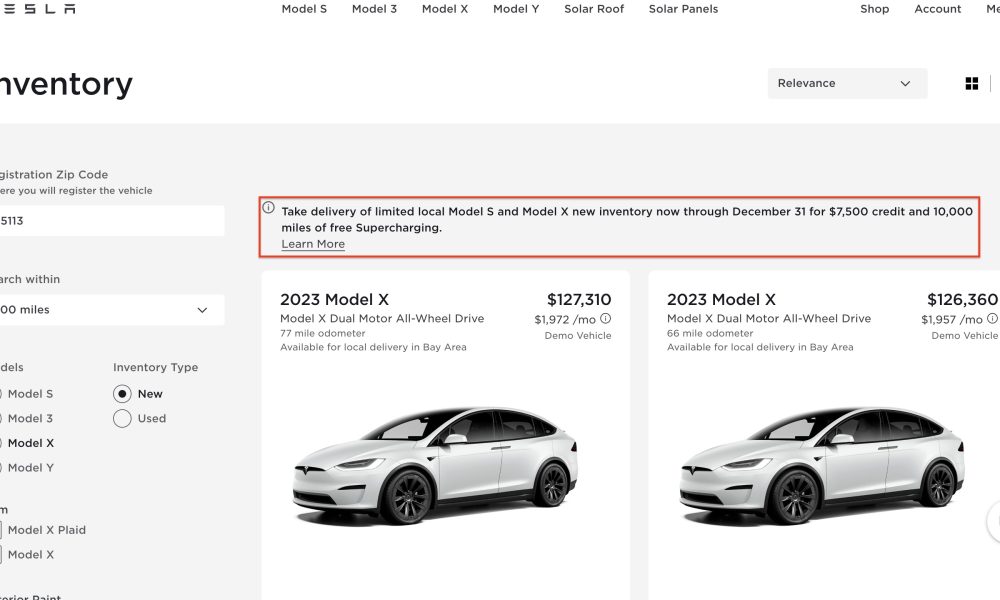View the 66 mile odometer Model X image
Viewport: 1000px width, 600px height.
822,465
